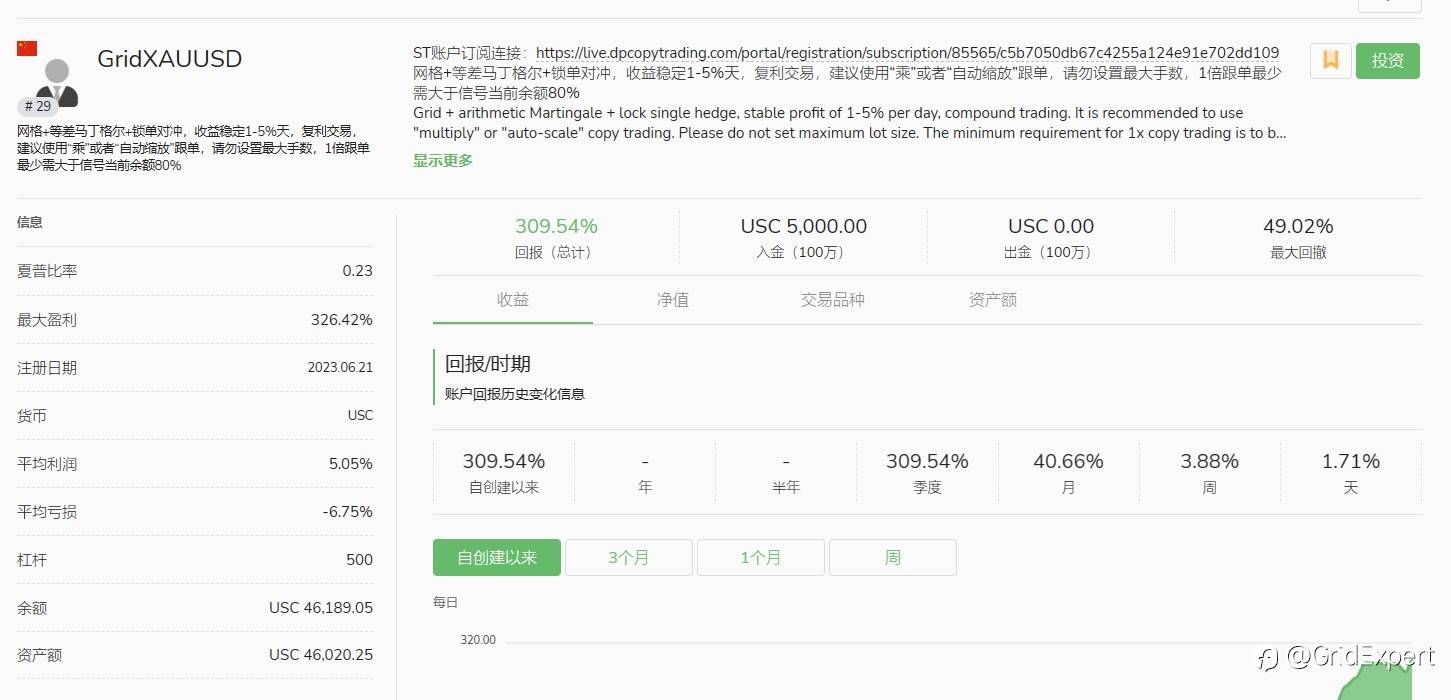The width and height of the screenshot is (1451, 700).
Task: Choose the 3个月 period filter
Action: (629, 558)
